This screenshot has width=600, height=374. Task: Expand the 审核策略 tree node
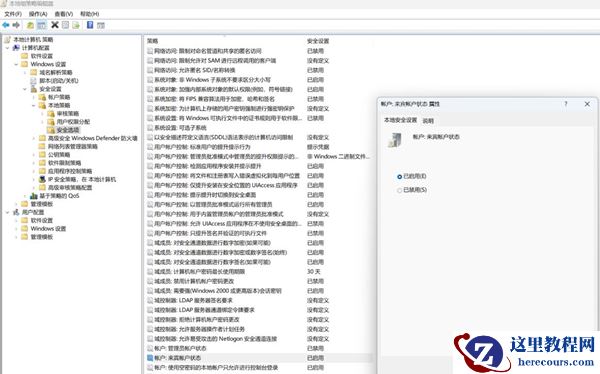pyautogui.click(x=42, y=114)
